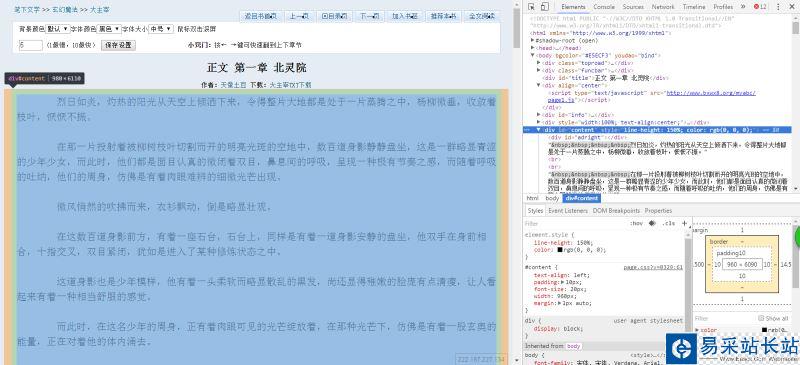Open the 大主宰 breadcrumb link
This screenshot has height=365, width=800.
click(x=100, y=10)
